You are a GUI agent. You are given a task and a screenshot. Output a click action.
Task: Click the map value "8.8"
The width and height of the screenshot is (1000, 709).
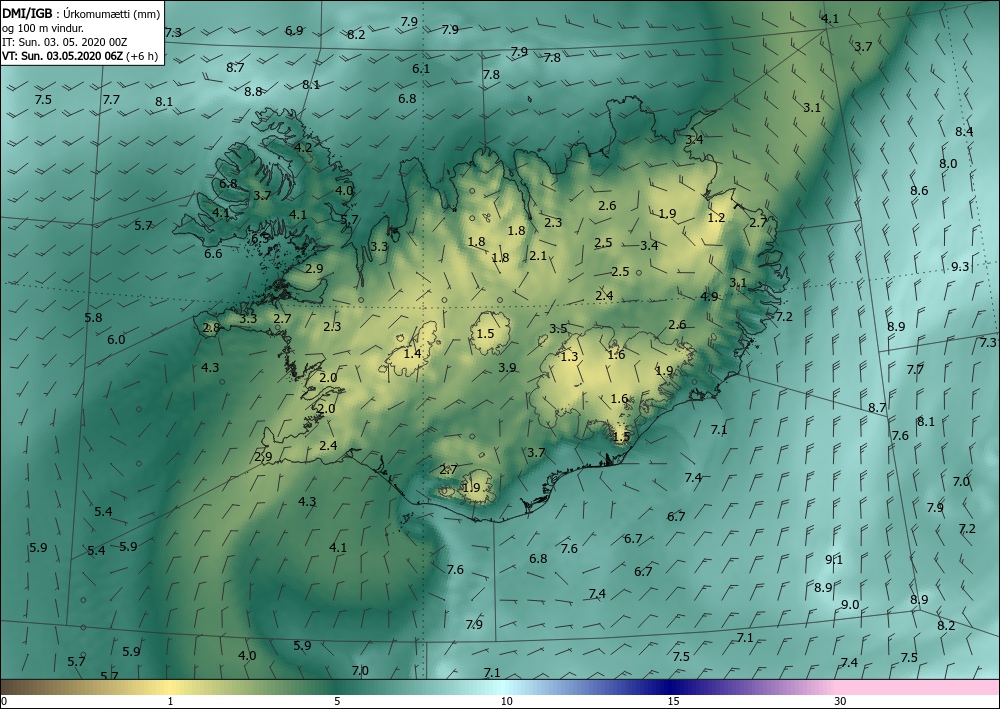click(x=253, y=91)
